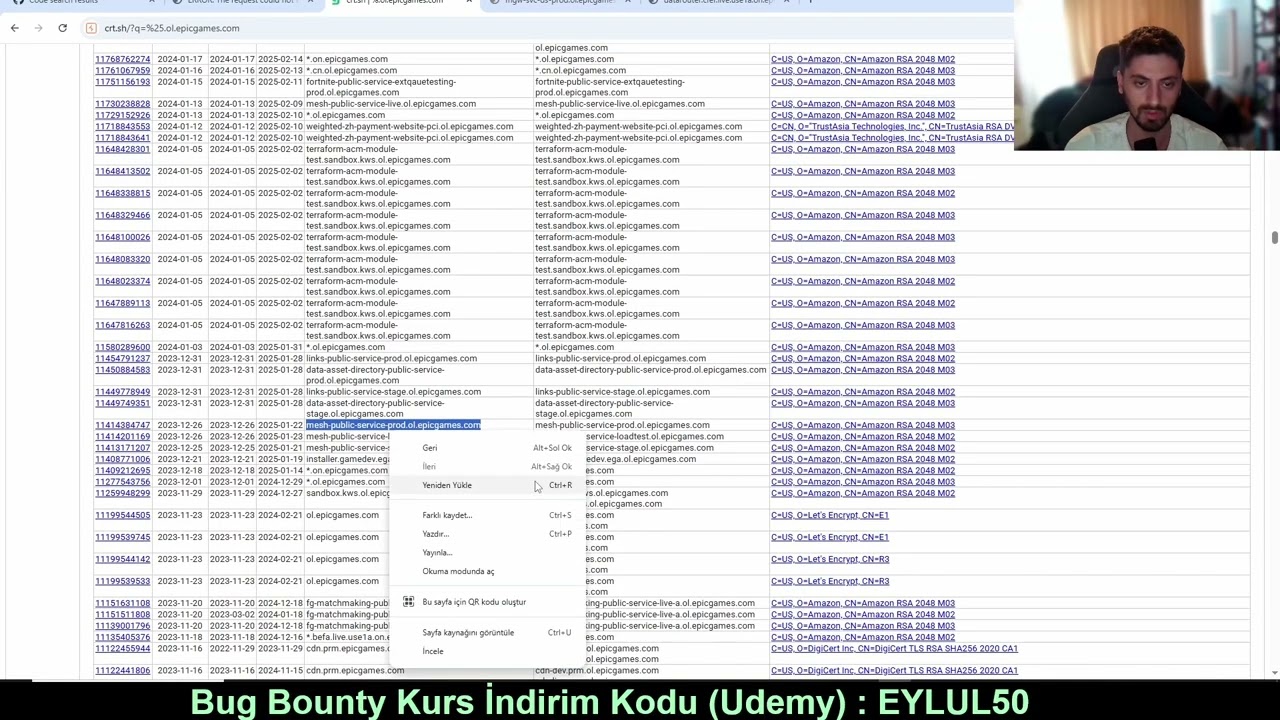Open certificate ID 11718843553

[x=123, y=127]
